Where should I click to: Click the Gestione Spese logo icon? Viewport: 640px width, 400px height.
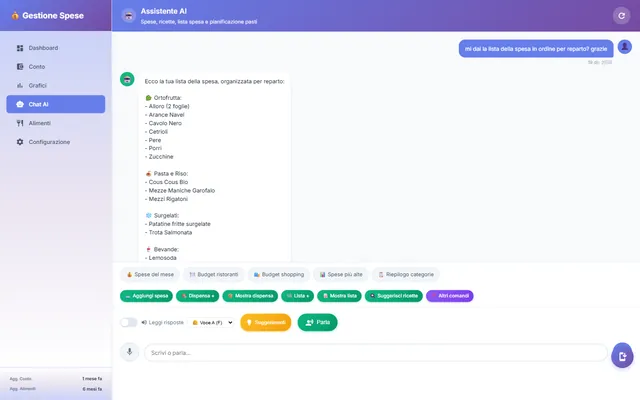coord(15,16)
